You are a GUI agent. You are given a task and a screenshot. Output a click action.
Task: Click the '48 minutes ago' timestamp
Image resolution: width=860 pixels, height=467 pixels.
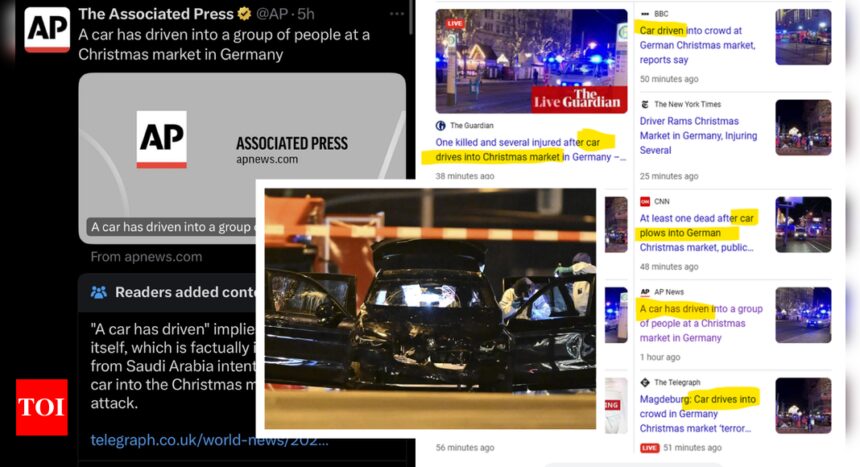669,267
